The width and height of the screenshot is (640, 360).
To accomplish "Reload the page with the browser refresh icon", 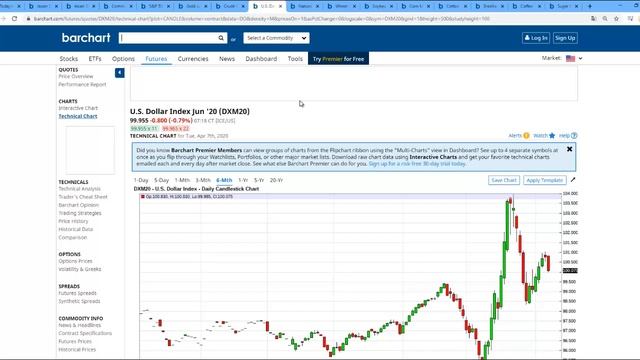I will 14,19.
